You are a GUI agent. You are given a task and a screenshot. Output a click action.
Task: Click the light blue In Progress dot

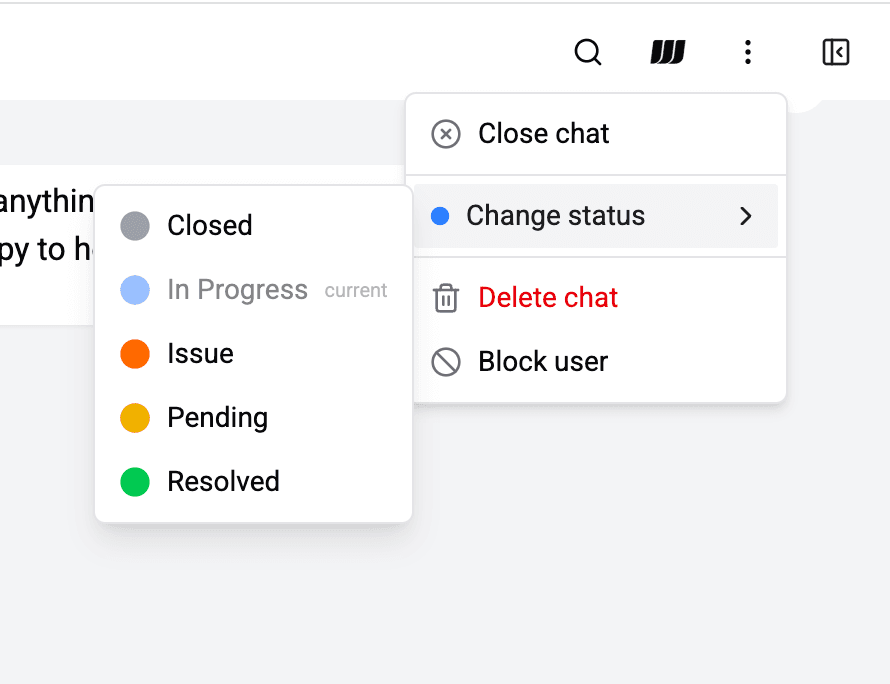click(x=135, y=290)
